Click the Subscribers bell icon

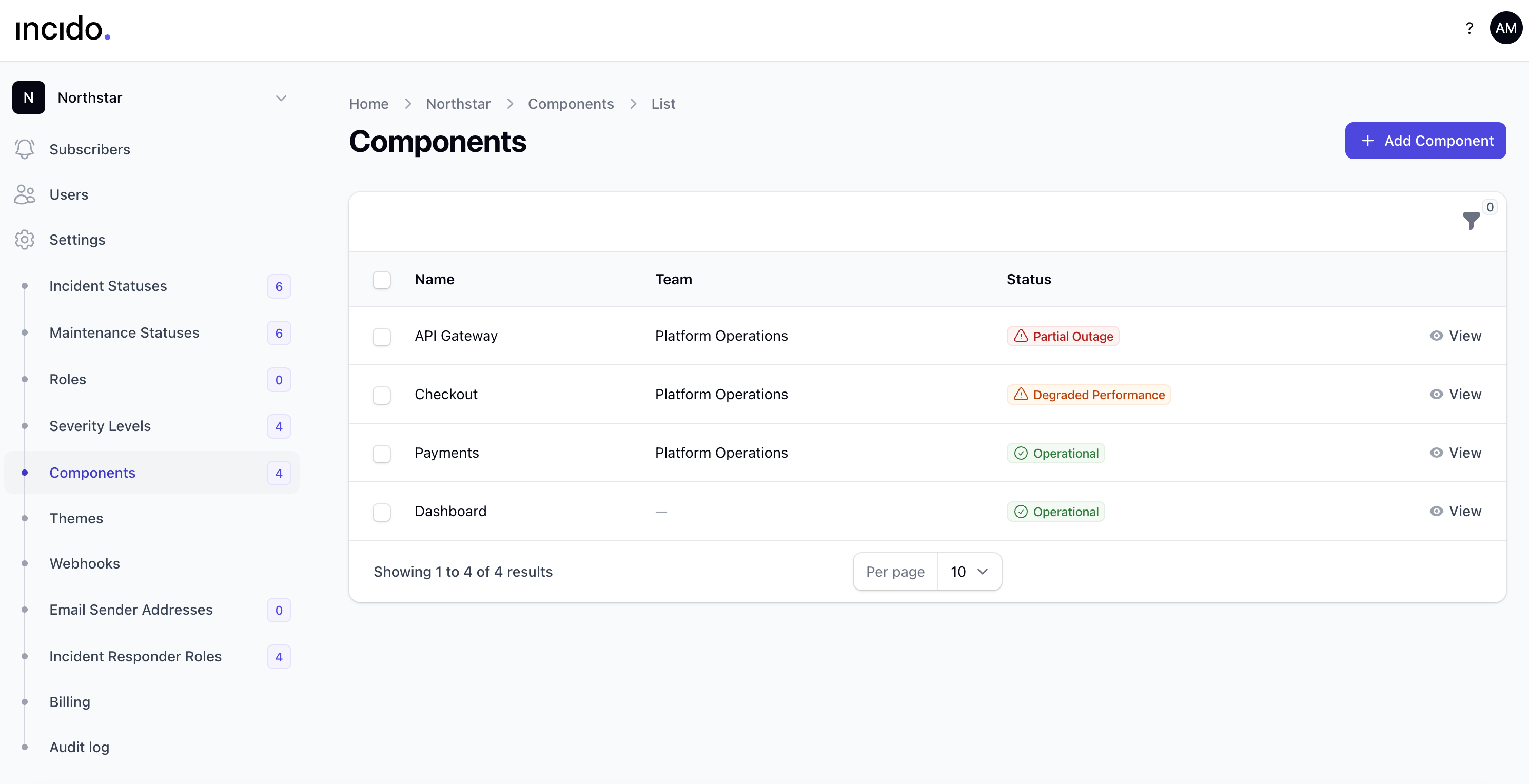pos(24,149)
